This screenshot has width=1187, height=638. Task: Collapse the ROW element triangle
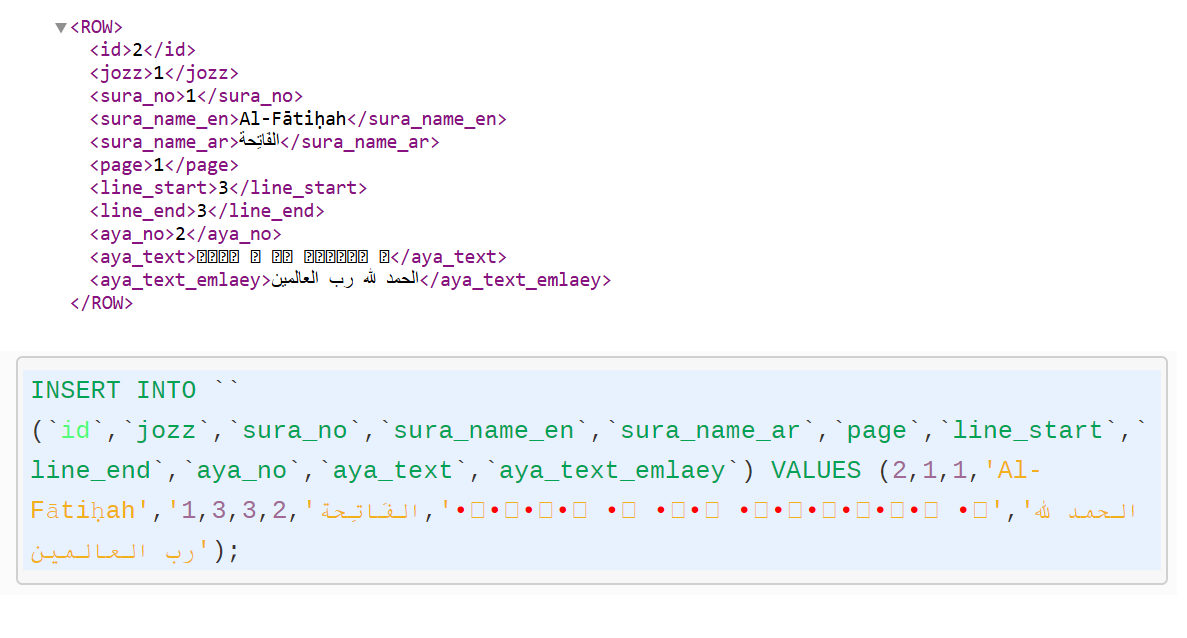61,28
